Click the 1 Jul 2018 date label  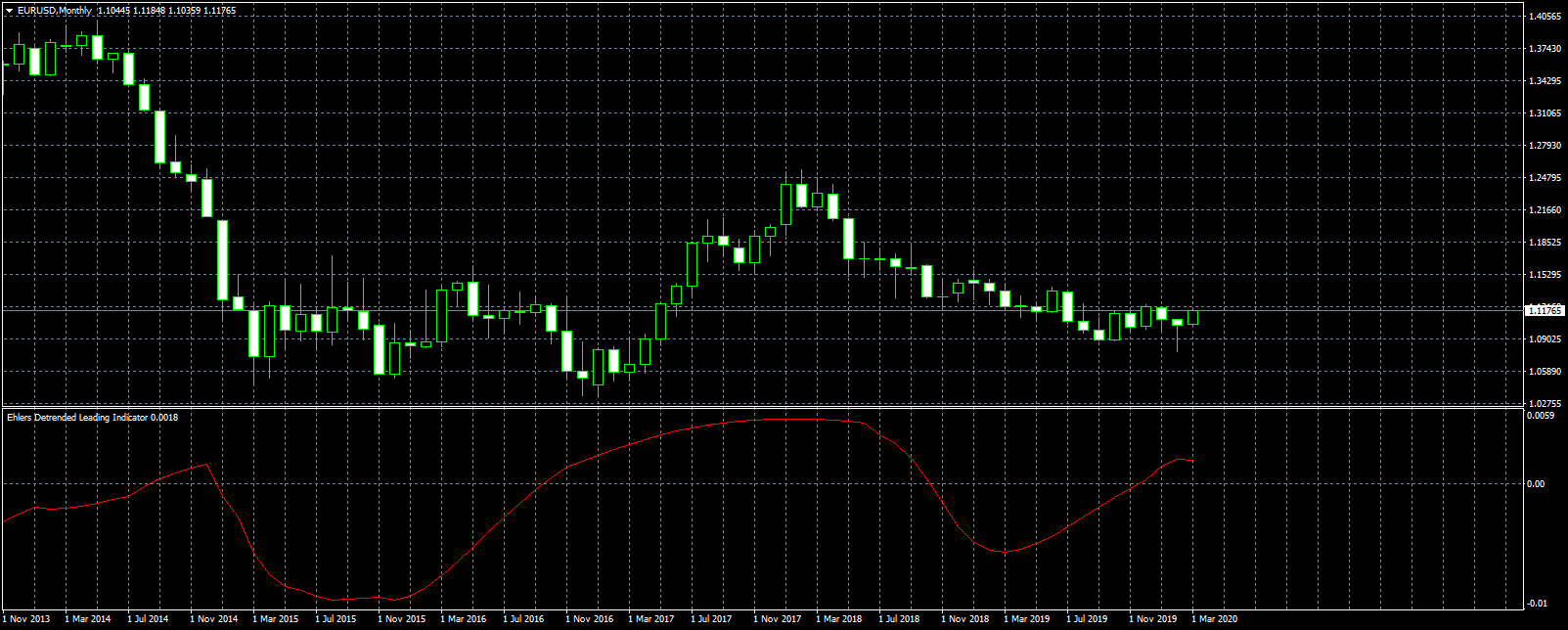pyautogui.click(x=900, y=619)
